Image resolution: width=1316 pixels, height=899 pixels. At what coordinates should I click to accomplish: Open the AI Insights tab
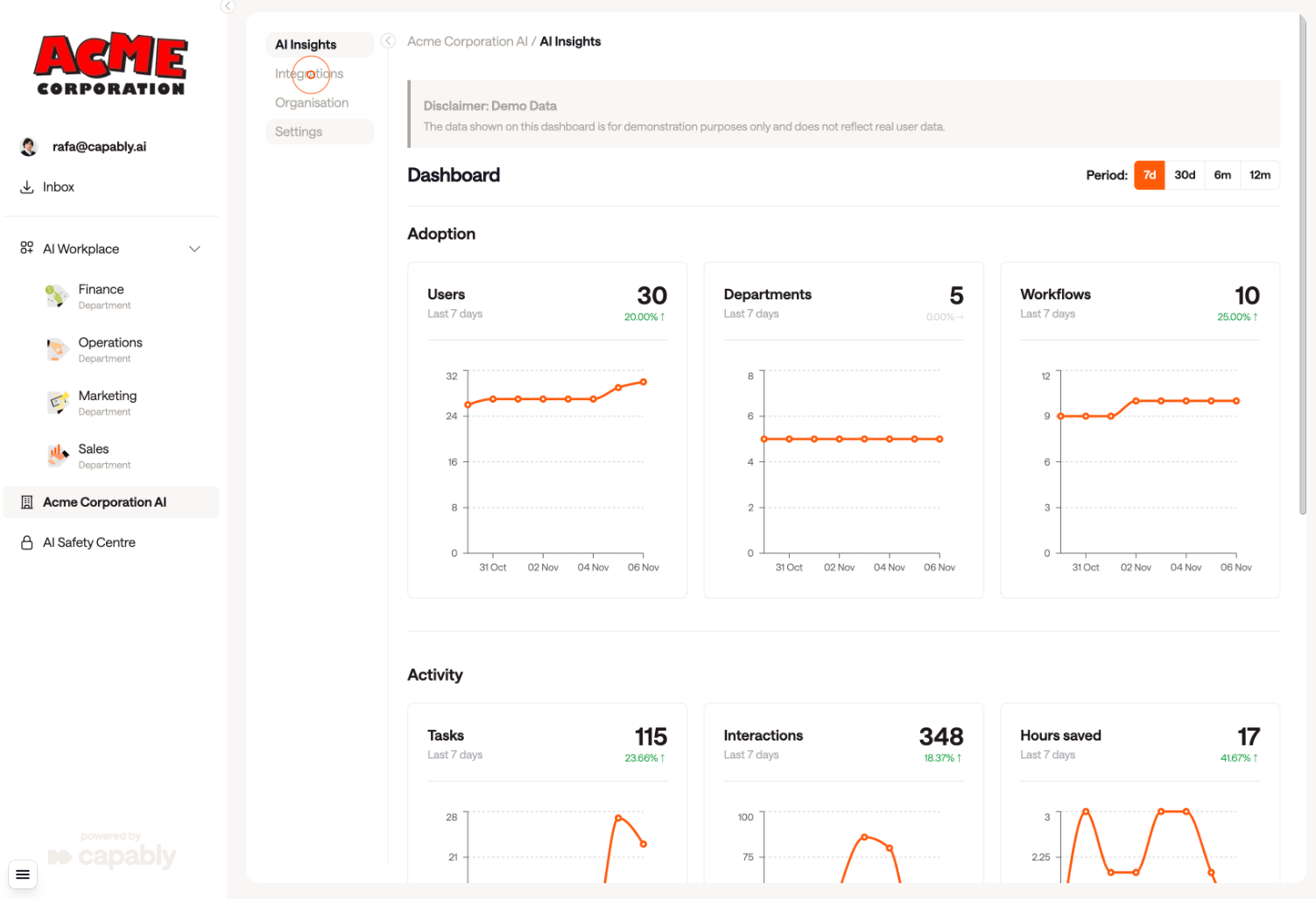tap(320, 45)
